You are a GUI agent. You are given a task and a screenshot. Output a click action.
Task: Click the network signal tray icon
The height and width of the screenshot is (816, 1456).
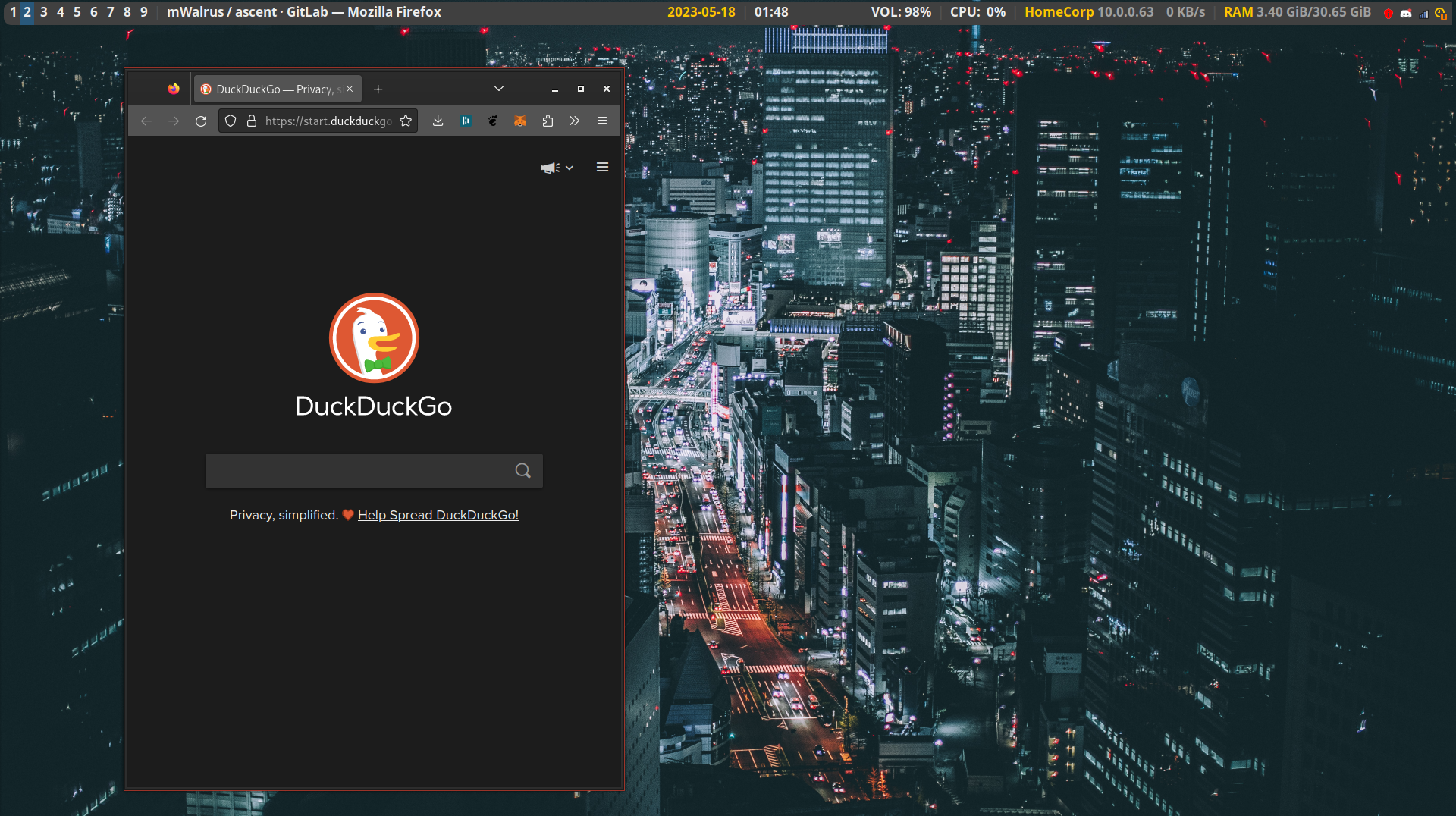1423,14
